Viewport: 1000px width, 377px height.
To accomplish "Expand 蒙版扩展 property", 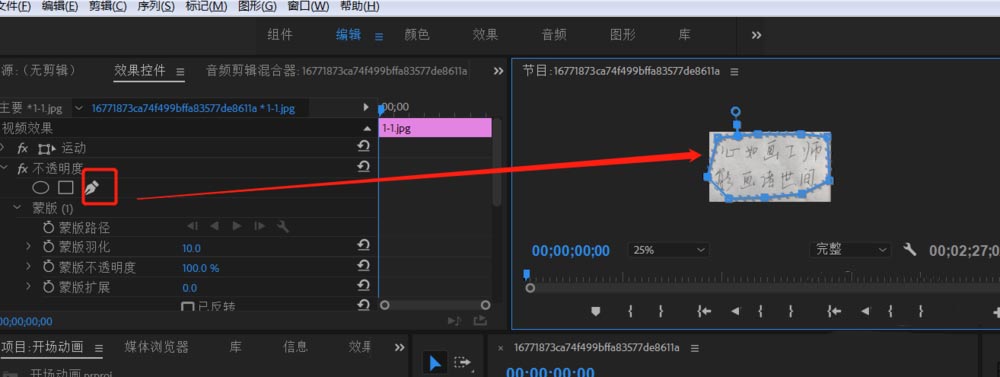I will [x=28, y=286].
